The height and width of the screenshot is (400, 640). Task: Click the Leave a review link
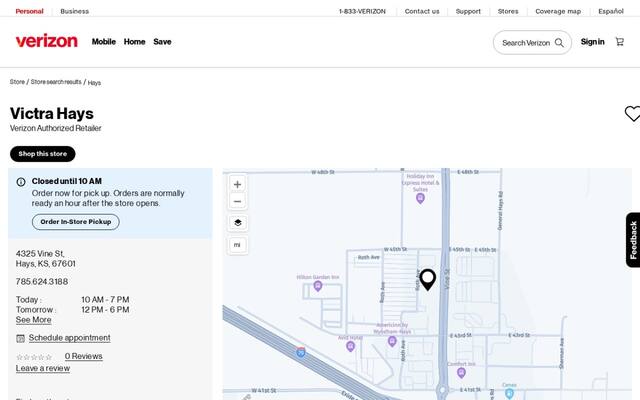pyautogui.click(x=43, y=368)
